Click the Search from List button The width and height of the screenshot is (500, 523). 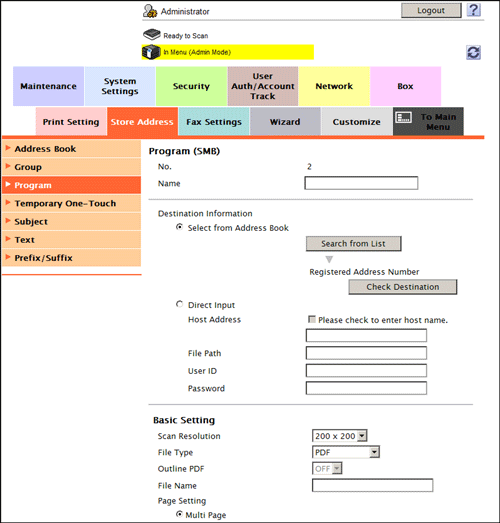point(354,243)
